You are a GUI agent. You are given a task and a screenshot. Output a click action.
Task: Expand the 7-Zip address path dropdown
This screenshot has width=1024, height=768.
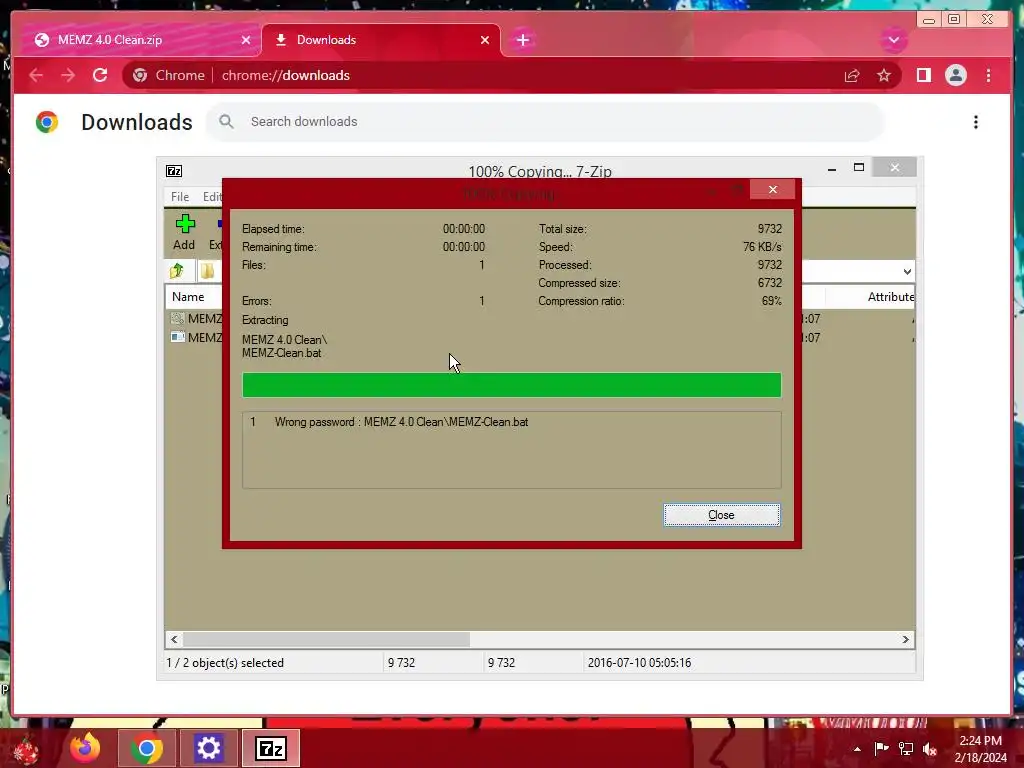pos(907,271)
